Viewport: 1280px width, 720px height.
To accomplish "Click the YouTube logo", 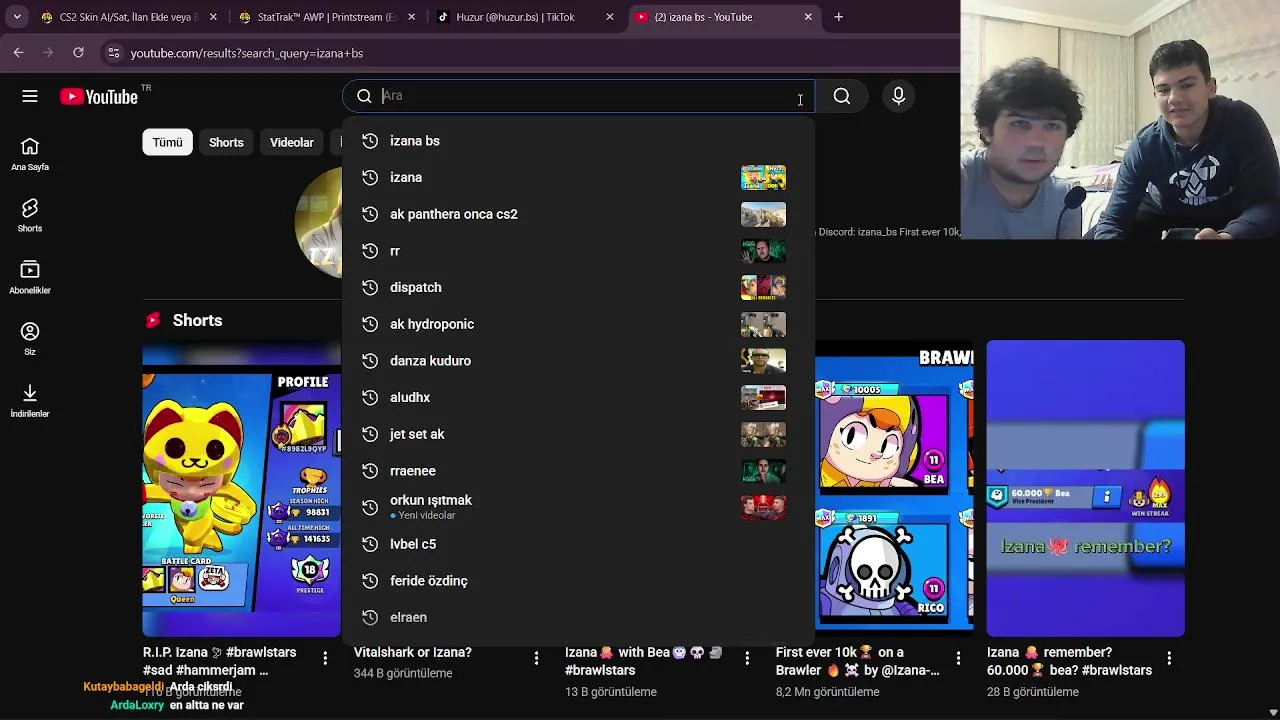I will point(98,96).
